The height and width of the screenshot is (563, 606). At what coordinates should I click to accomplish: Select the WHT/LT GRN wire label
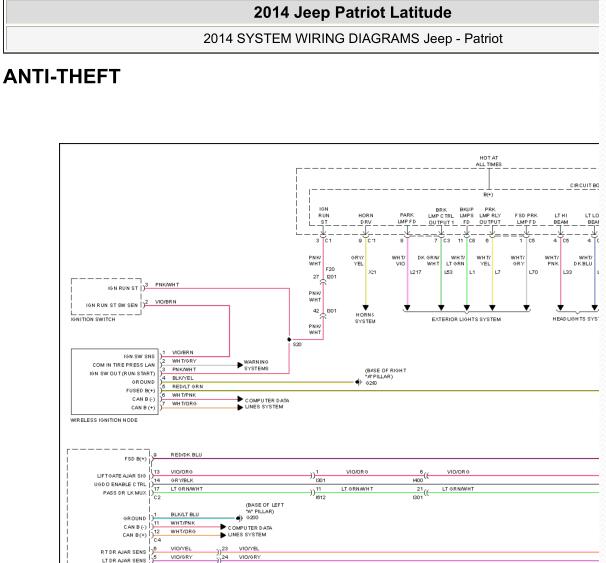(x=456, y=261)
